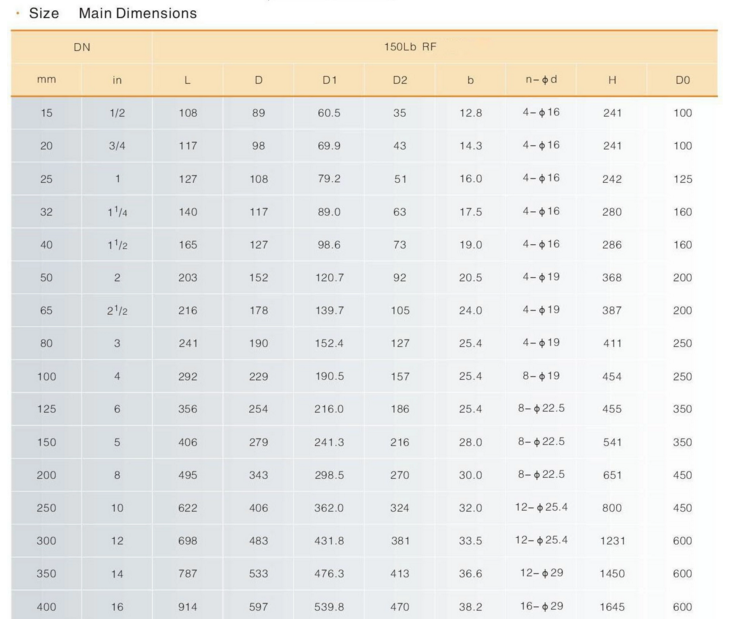Click the 60.5 D1 value
This screenshot has width=745, height=619.
tap(329, 113)
